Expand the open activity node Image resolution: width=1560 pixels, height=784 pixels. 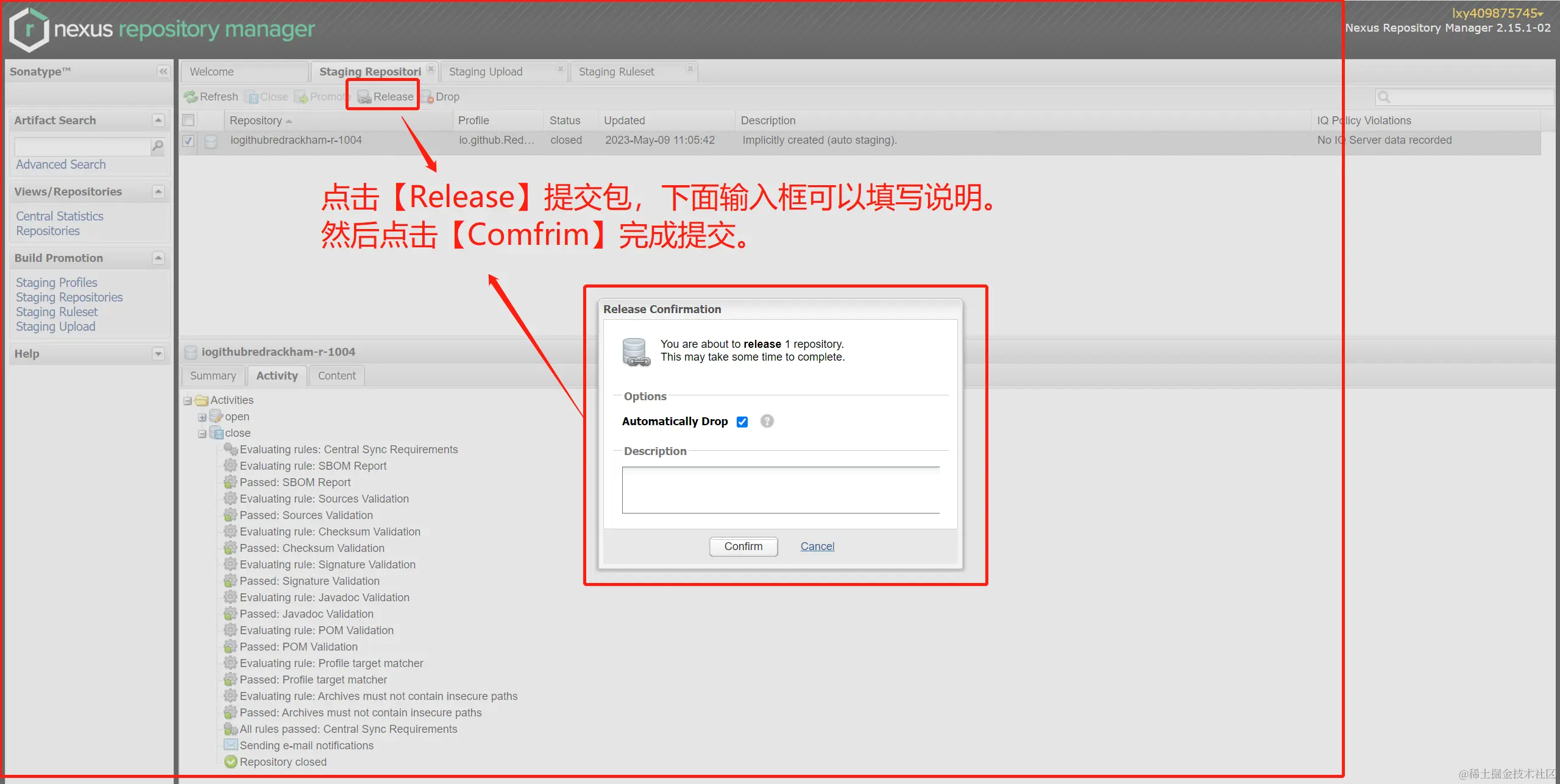point(202,417)
